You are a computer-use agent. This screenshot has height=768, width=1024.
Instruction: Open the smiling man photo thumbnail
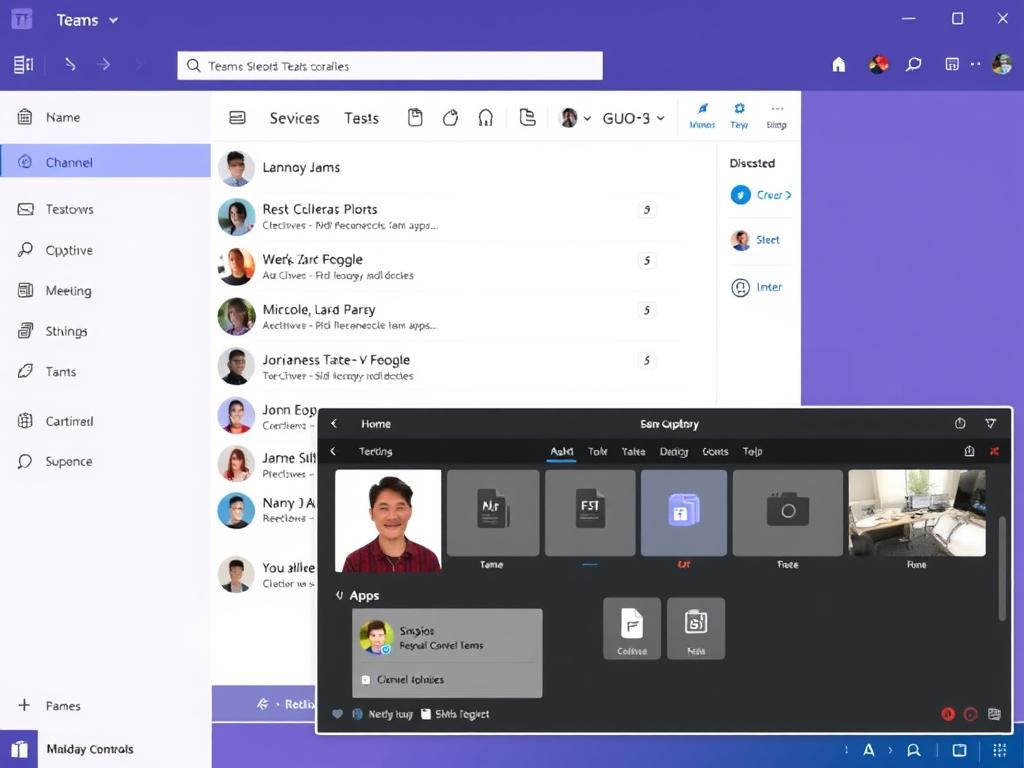click(x=388, y=520)
